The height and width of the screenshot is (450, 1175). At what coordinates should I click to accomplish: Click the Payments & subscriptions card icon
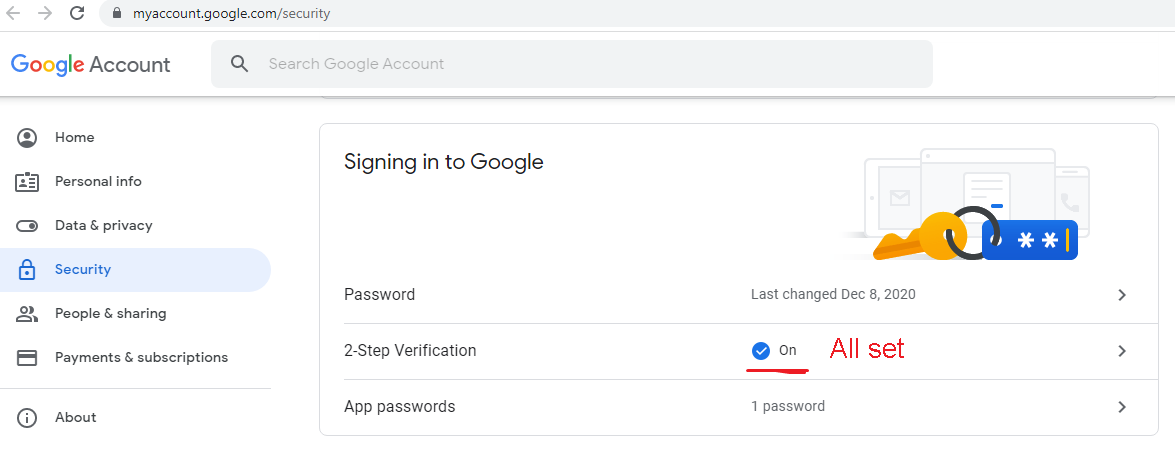point(27,358)
